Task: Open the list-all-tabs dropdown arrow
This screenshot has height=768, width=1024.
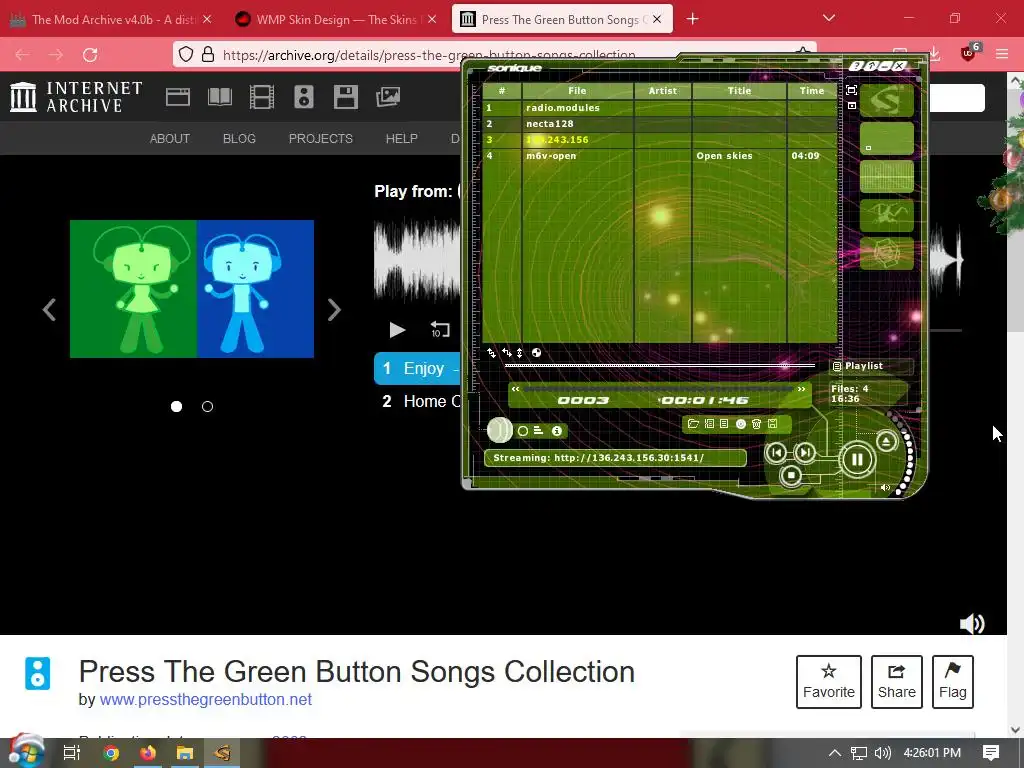Action: 829,18
